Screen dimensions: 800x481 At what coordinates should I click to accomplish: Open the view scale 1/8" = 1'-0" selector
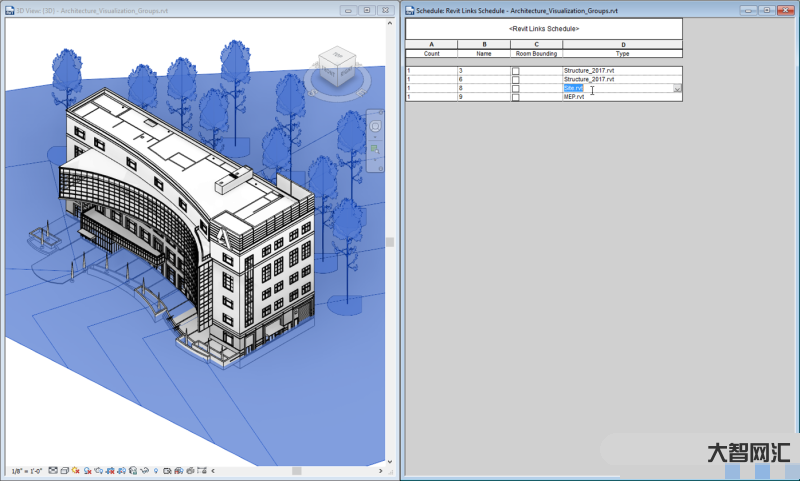click(25, 470)
